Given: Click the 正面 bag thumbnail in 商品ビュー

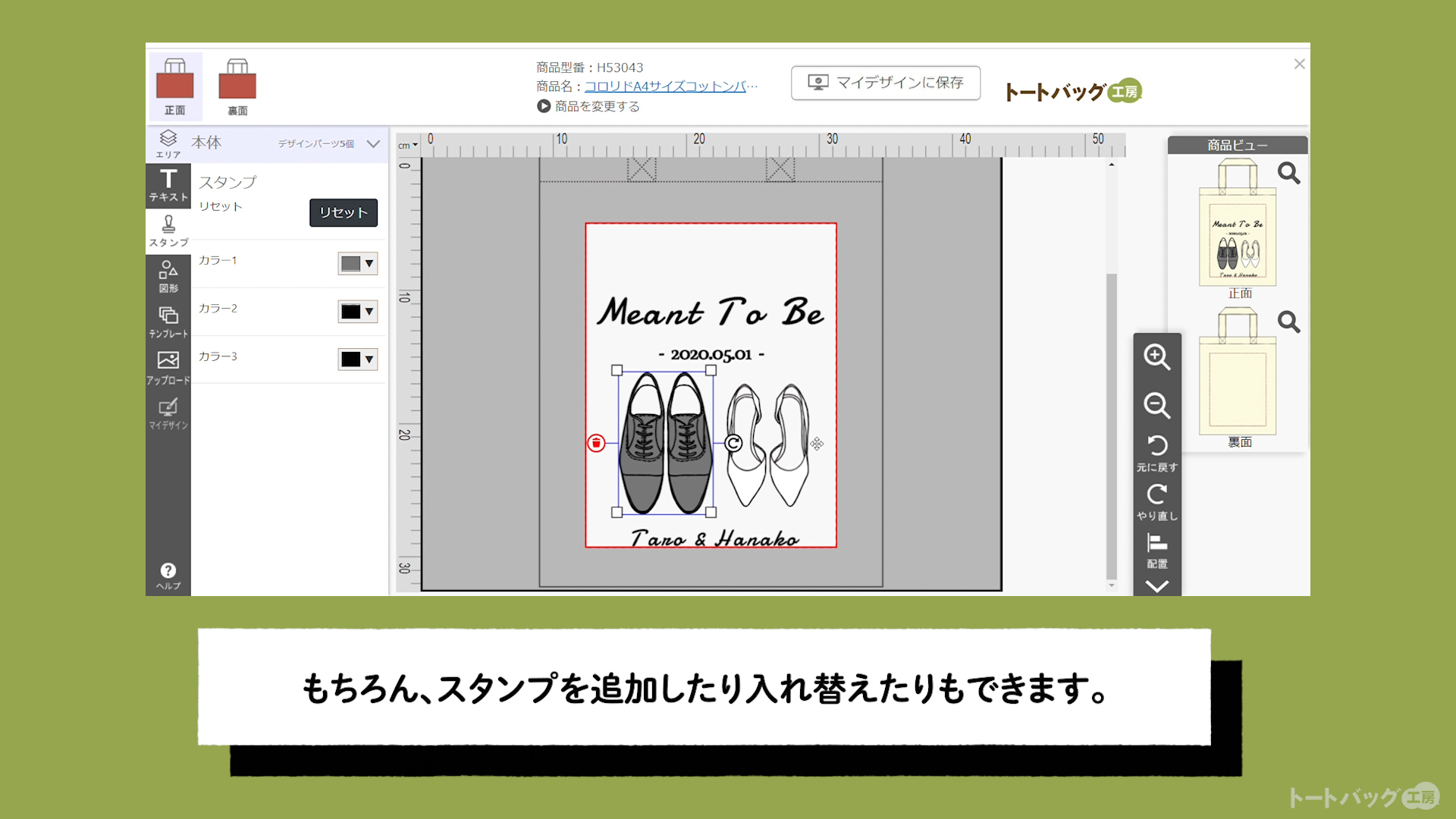Looking at the screenshot, I should pyautogui.click(x=1238, y=223).
